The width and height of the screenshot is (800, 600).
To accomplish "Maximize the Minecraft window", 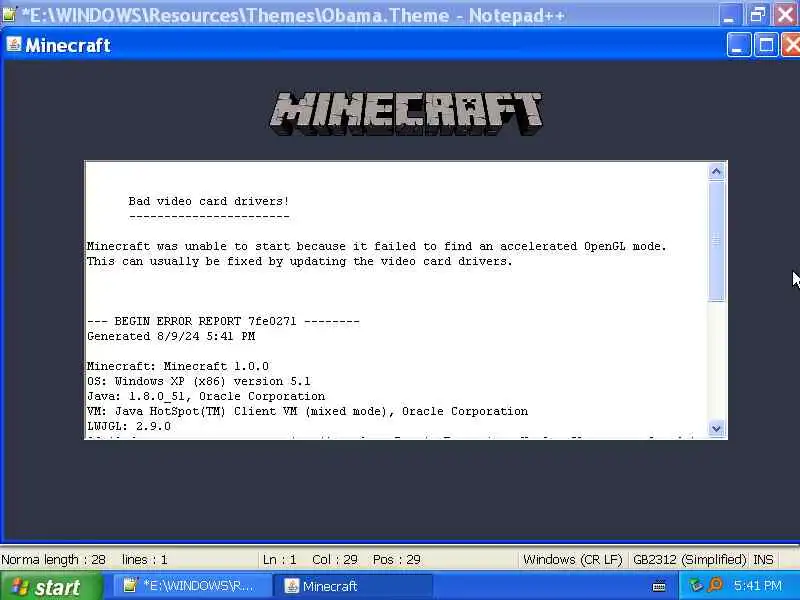I will 765,45.
